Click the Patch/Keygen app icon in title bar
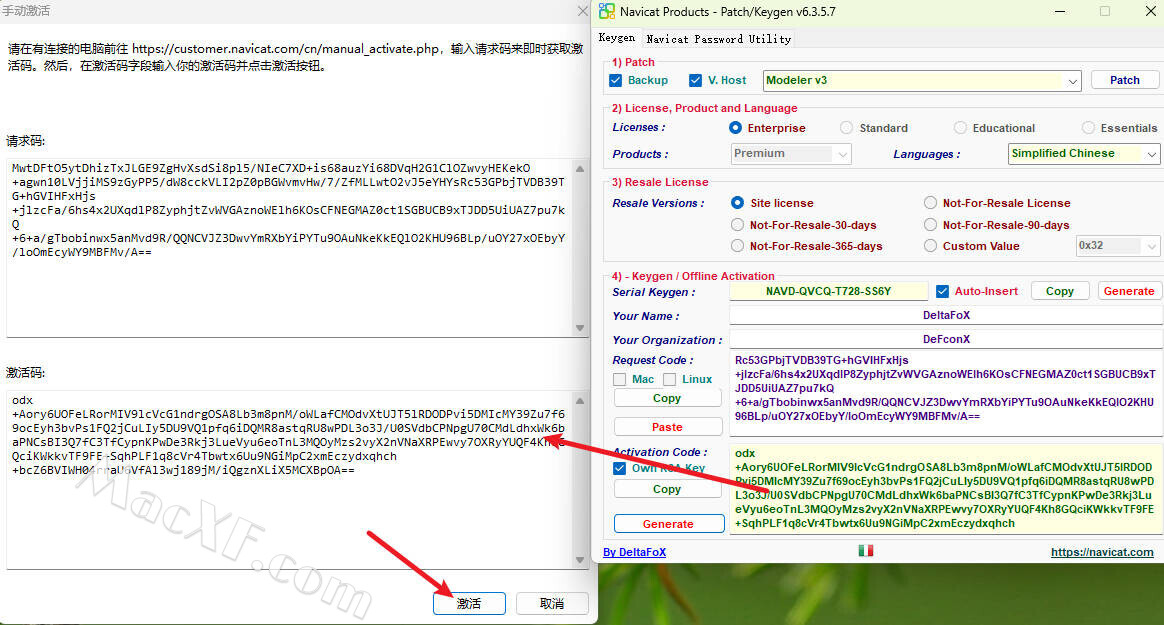Image resolution: width=1164 pixels, height=625 pixels. point(607,12)
